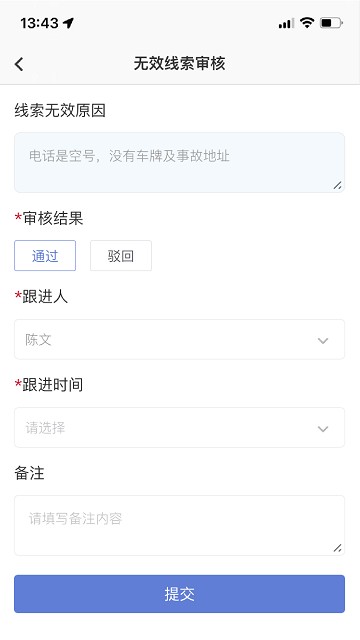Tap the Wi-Fi status icon
This screenshot has height=640, width=360.
[x=307, y=23]
